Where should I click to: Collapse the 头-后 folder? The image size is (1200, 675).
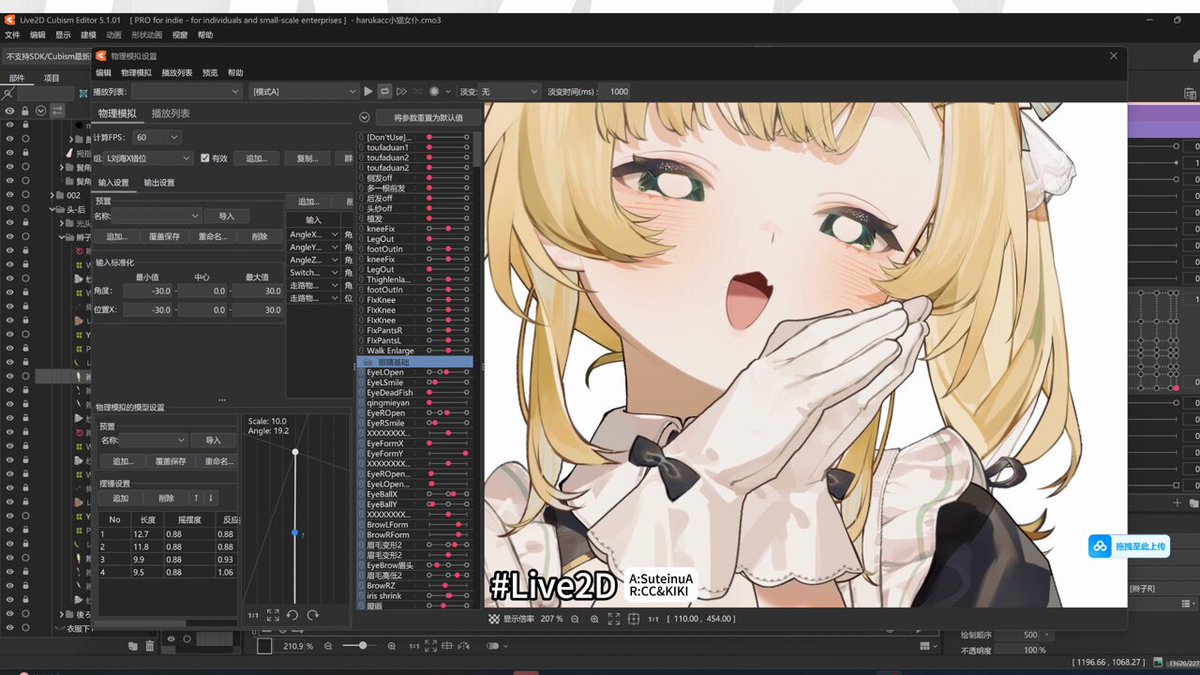[53, 209]
